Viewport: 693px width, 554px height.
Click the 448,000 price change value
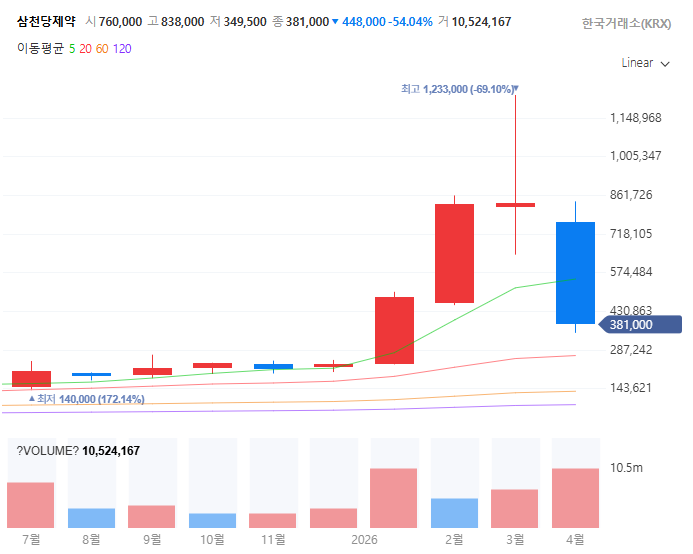364,22
